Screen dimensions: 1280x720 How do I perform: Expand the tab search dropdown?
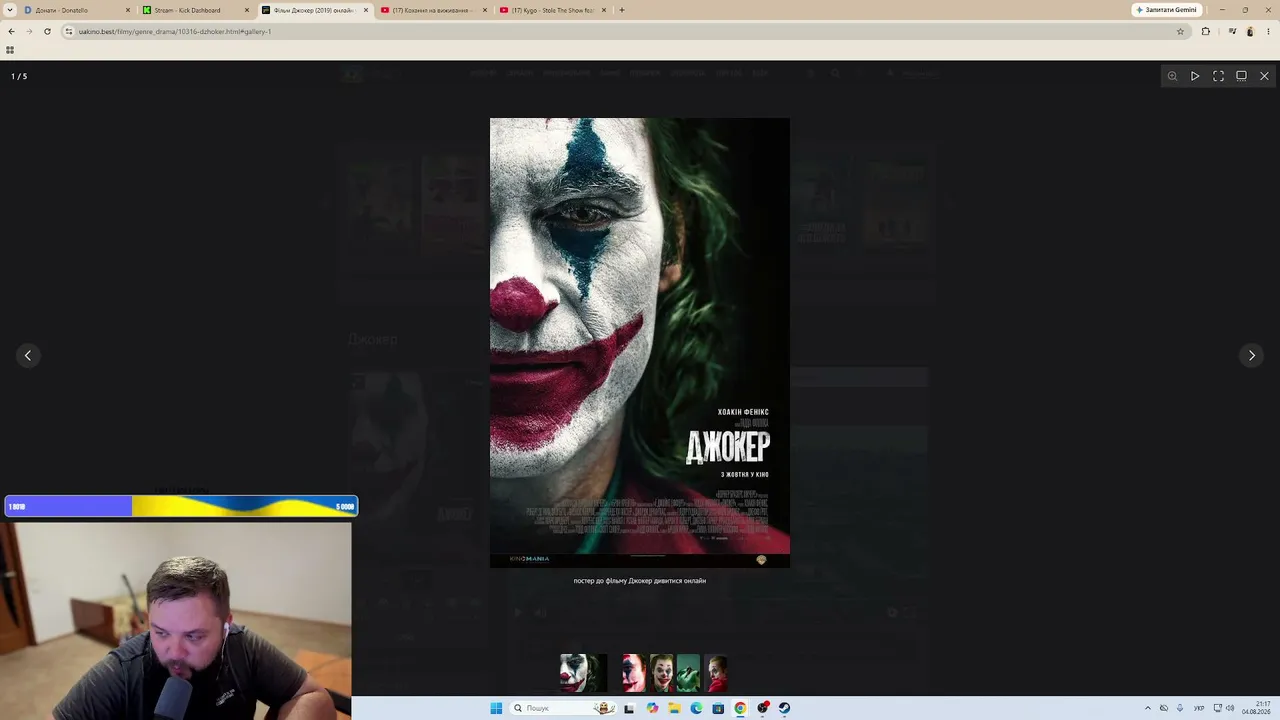tap(10, 10)
